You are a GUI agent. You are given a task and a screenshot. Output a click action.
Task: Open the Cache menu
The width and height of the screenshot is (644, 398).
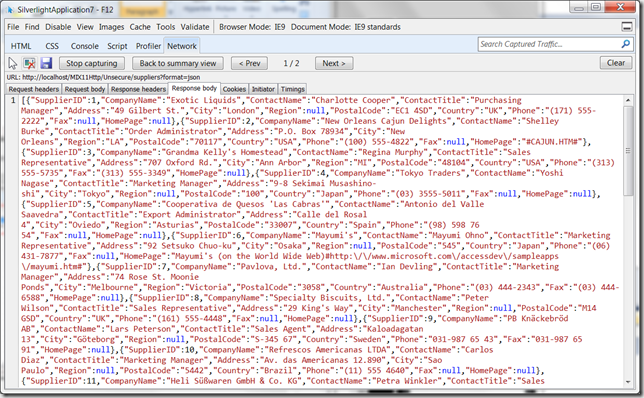click(140, 27)
